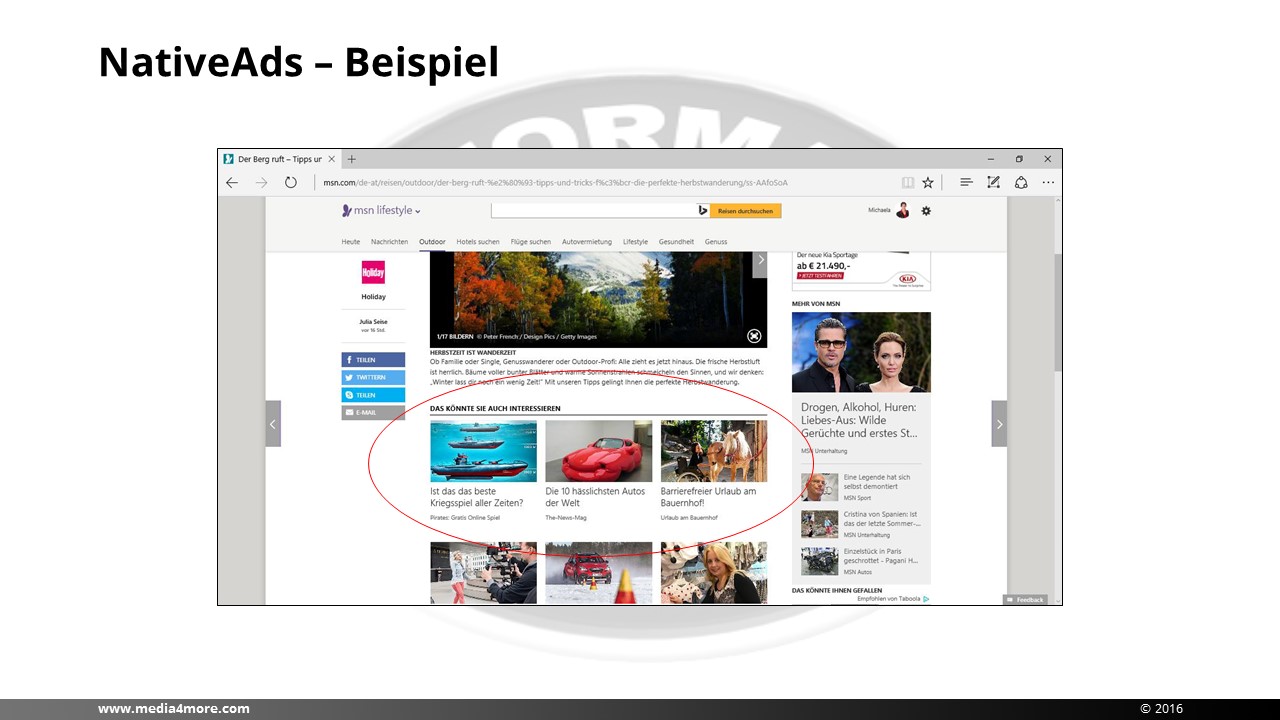Select the Gesundheit navigation item
This screenshot has height=720, width=1280.
676,242
